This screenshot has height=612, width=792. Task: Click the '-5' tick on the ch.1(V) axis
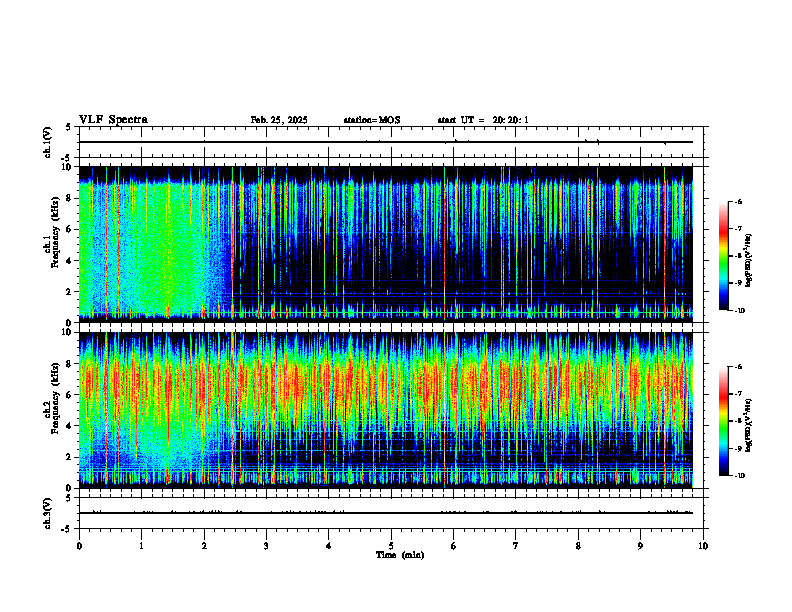click(x=67, y=158)
